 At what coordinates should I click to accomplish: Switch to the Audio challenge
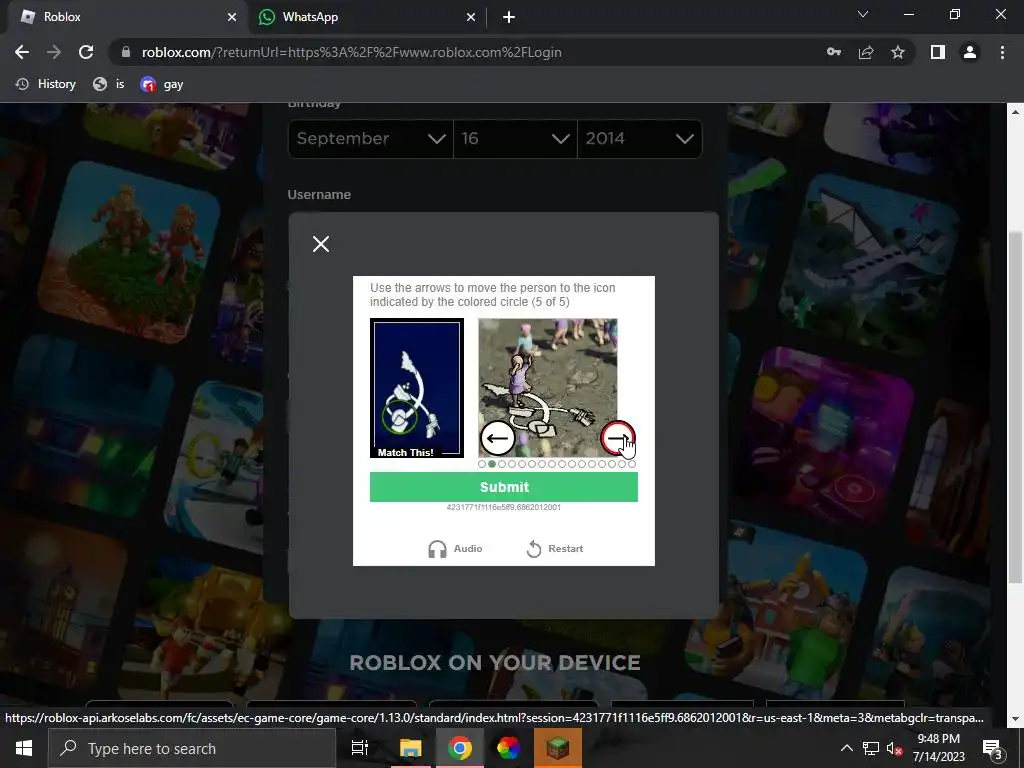(455, 549)
